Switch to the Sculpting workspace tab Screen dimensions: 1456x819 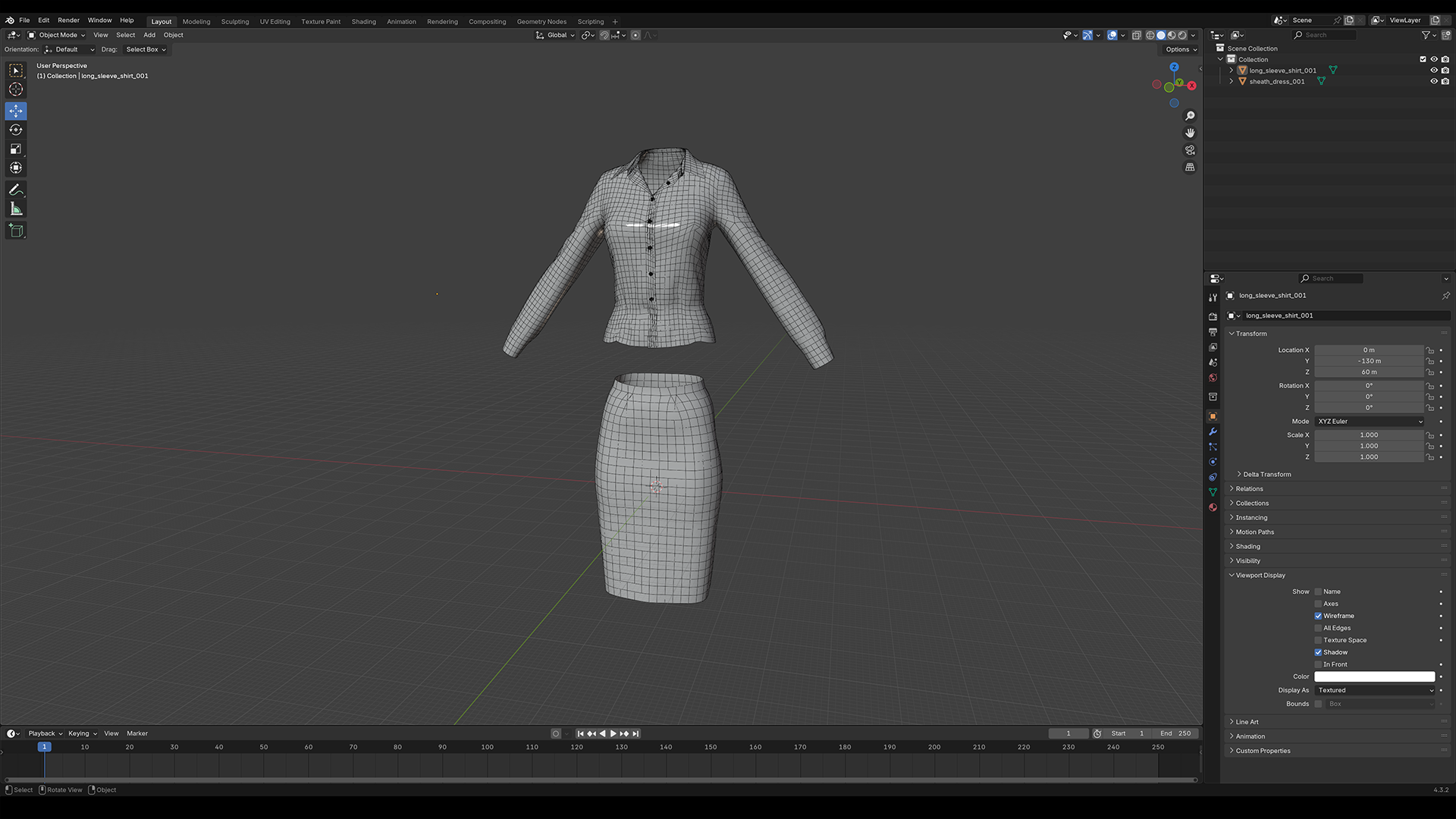click(x=234, y=21)
